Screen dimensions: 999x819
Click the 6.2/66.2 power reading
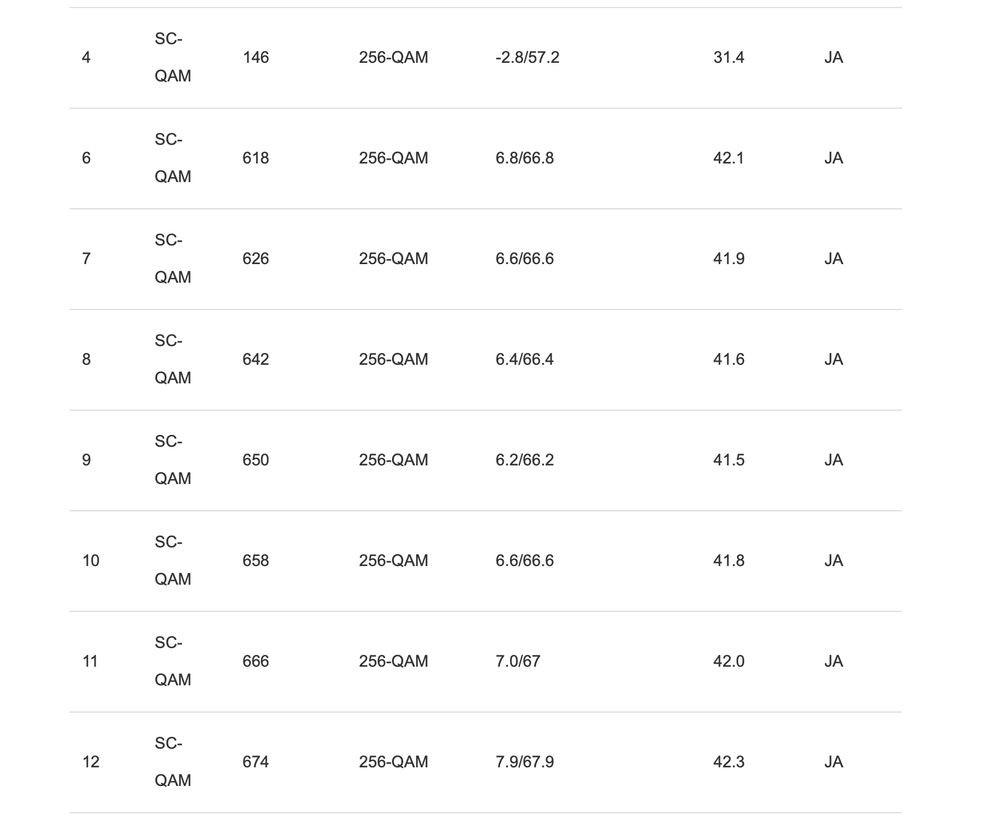pyautogui.click(x=524, y=460)
